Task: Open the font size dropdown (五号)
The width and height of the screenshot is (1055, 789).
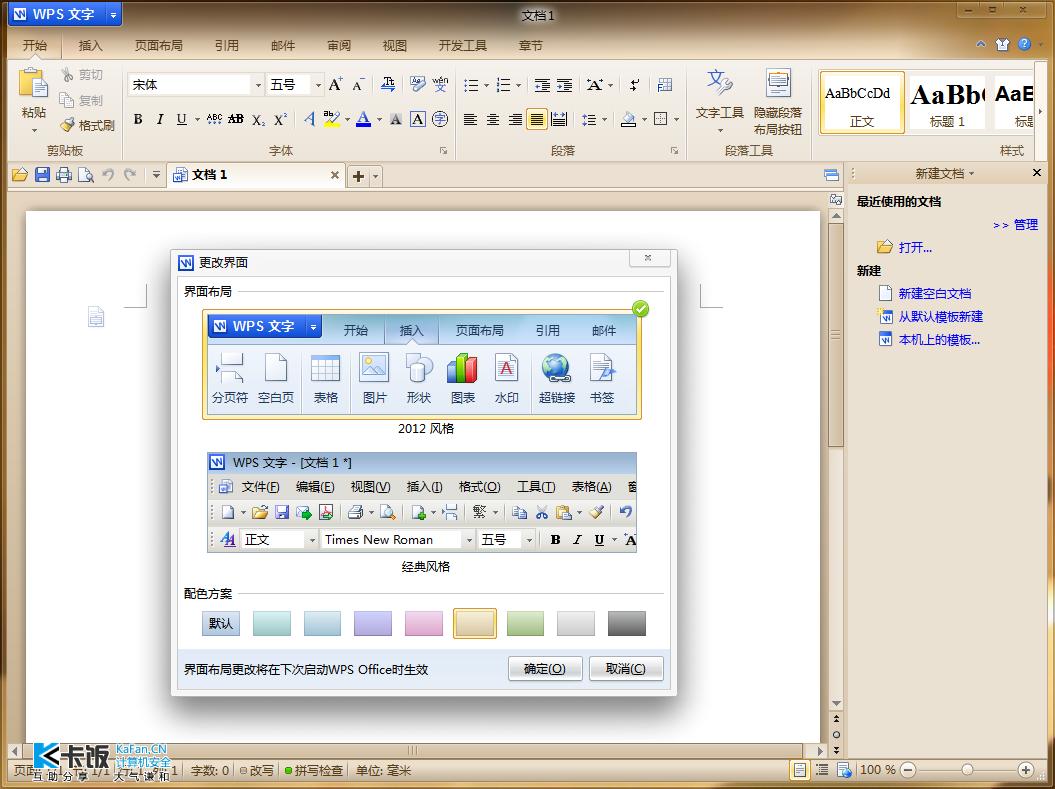Action: click(x=318, y=85)
